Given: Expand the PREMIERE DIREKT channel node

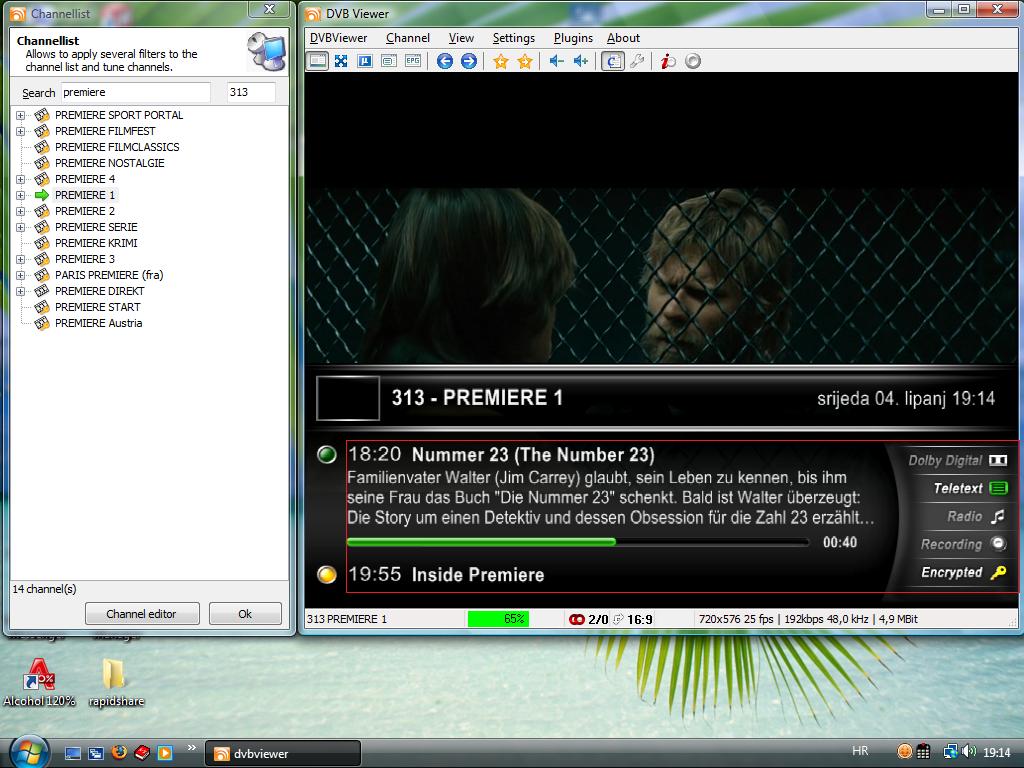Looking at the screenshot, I should tap(21, 291).
